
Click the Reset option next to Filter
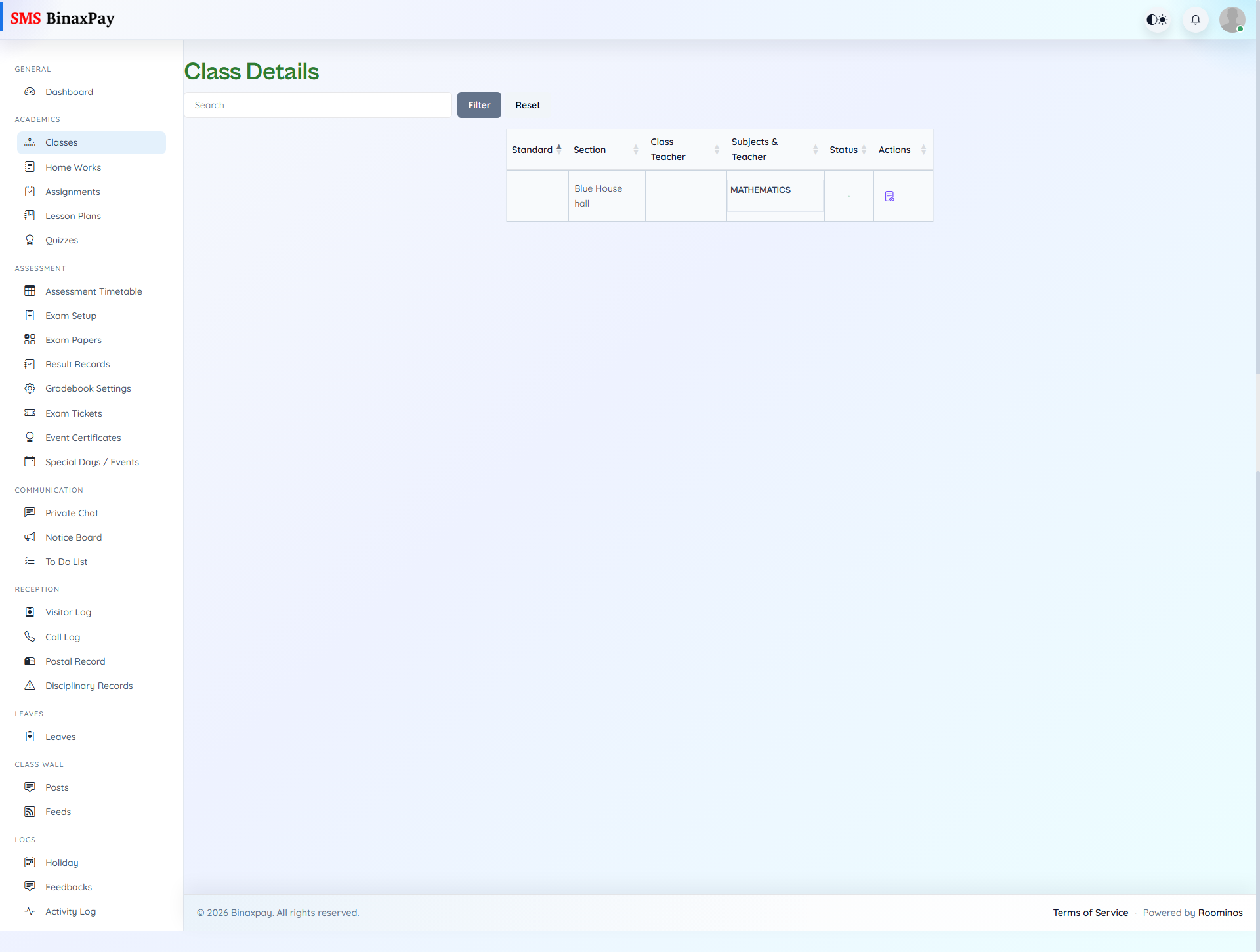(x=528, y=105)
